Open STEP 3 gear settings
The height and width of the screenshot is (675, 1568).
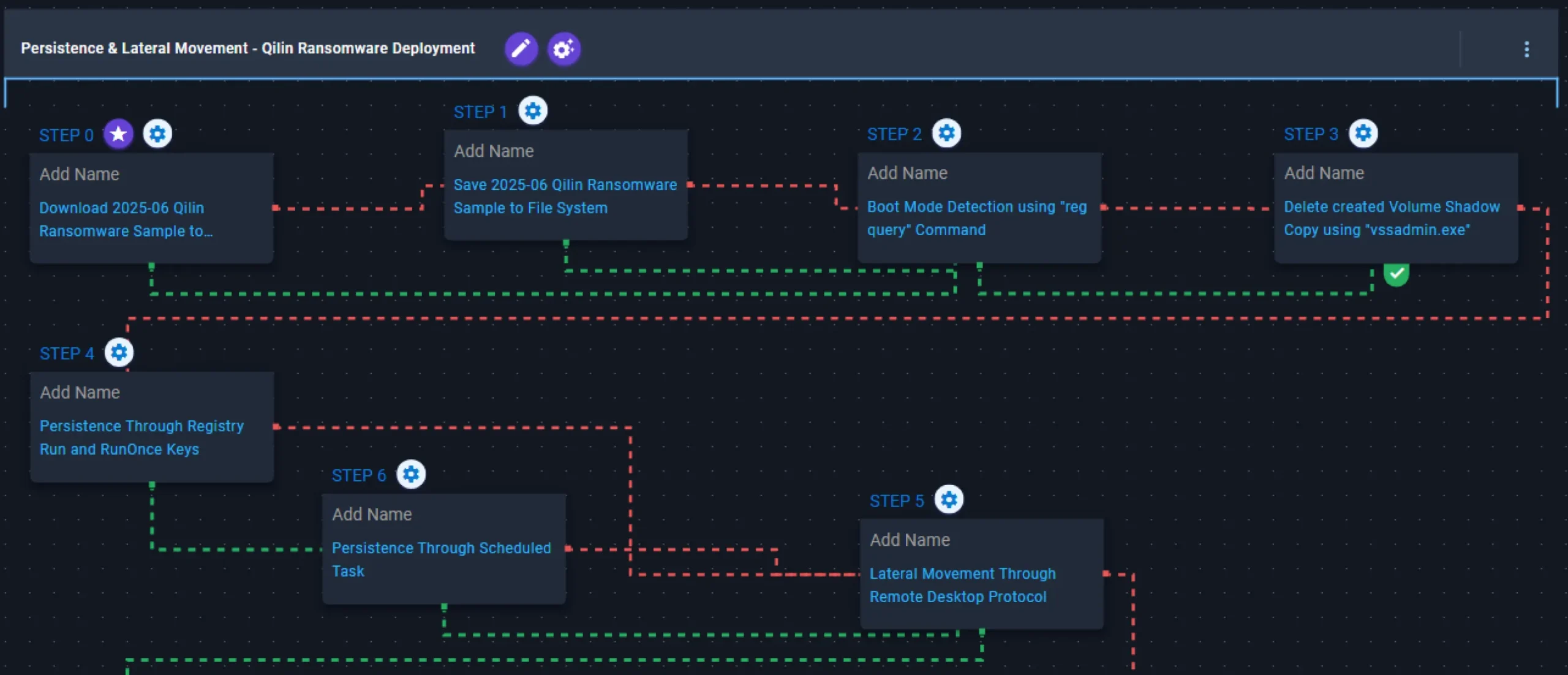click(1363, 133)
